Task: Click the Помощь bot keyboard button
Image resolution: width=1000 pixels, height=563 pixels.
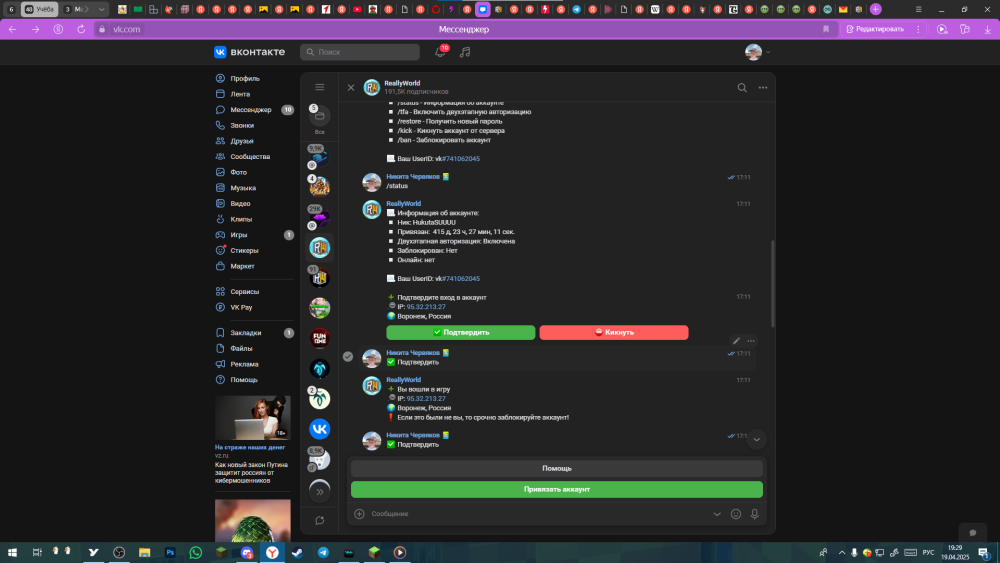Action: point(557,469)
